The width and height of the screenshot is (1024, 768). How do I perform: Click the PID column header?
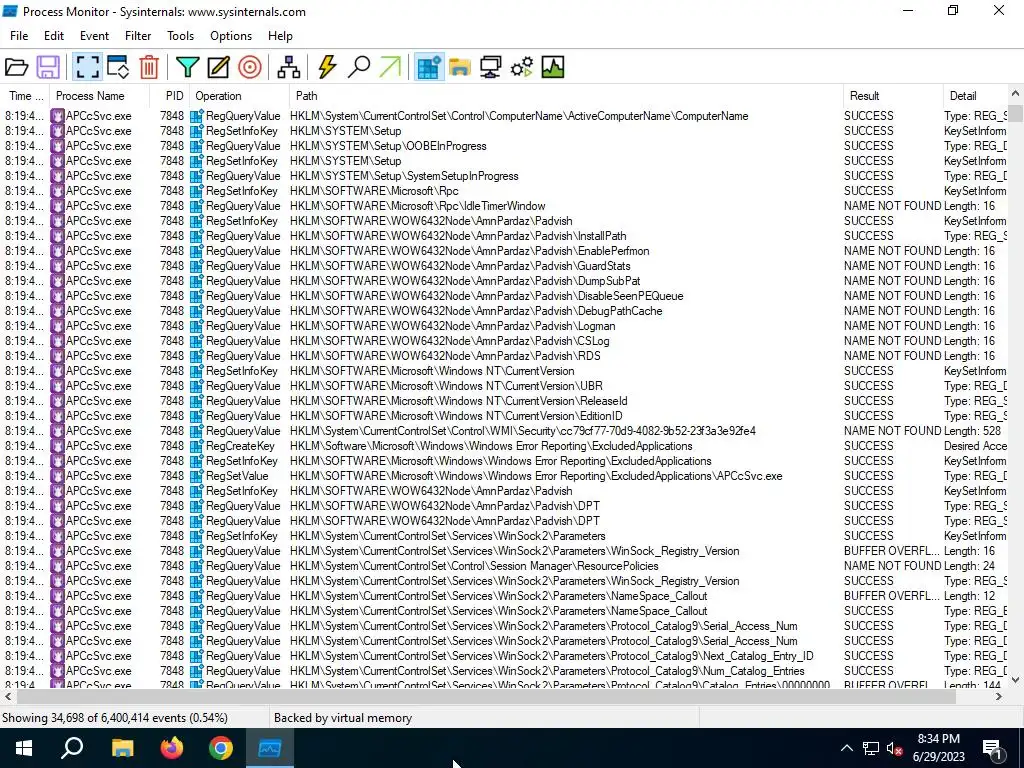[x=170, y=95]
